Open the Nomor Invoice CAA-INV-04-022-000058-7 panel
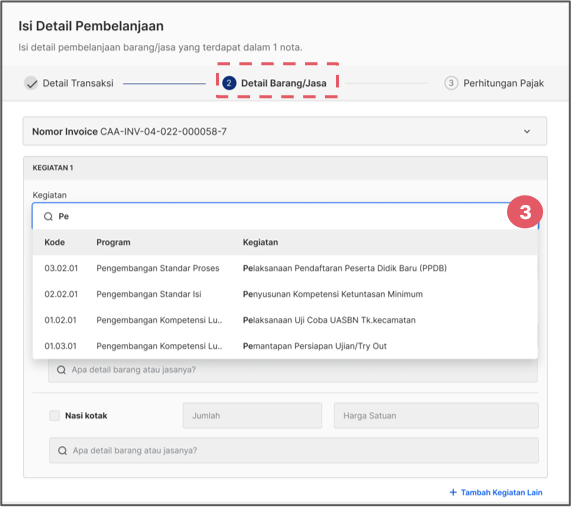 pyautogui.click(x=285, y=131)
